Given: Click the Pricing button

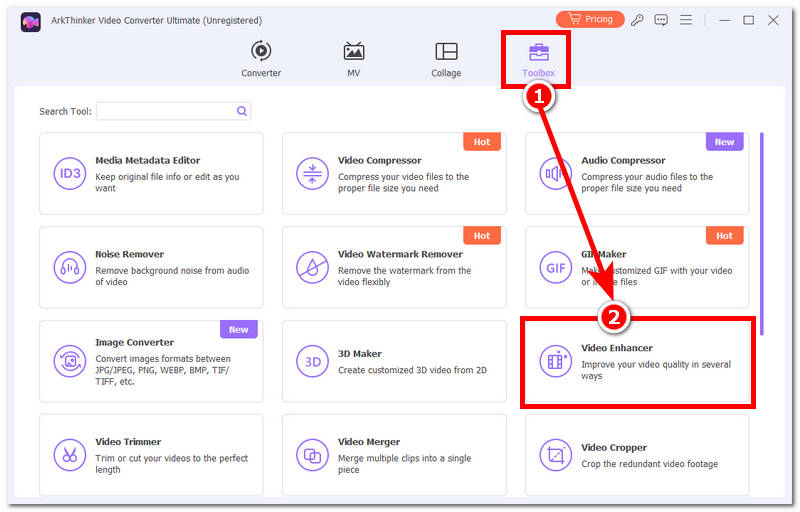Looking at the screenshot, I should coord(590,19).
